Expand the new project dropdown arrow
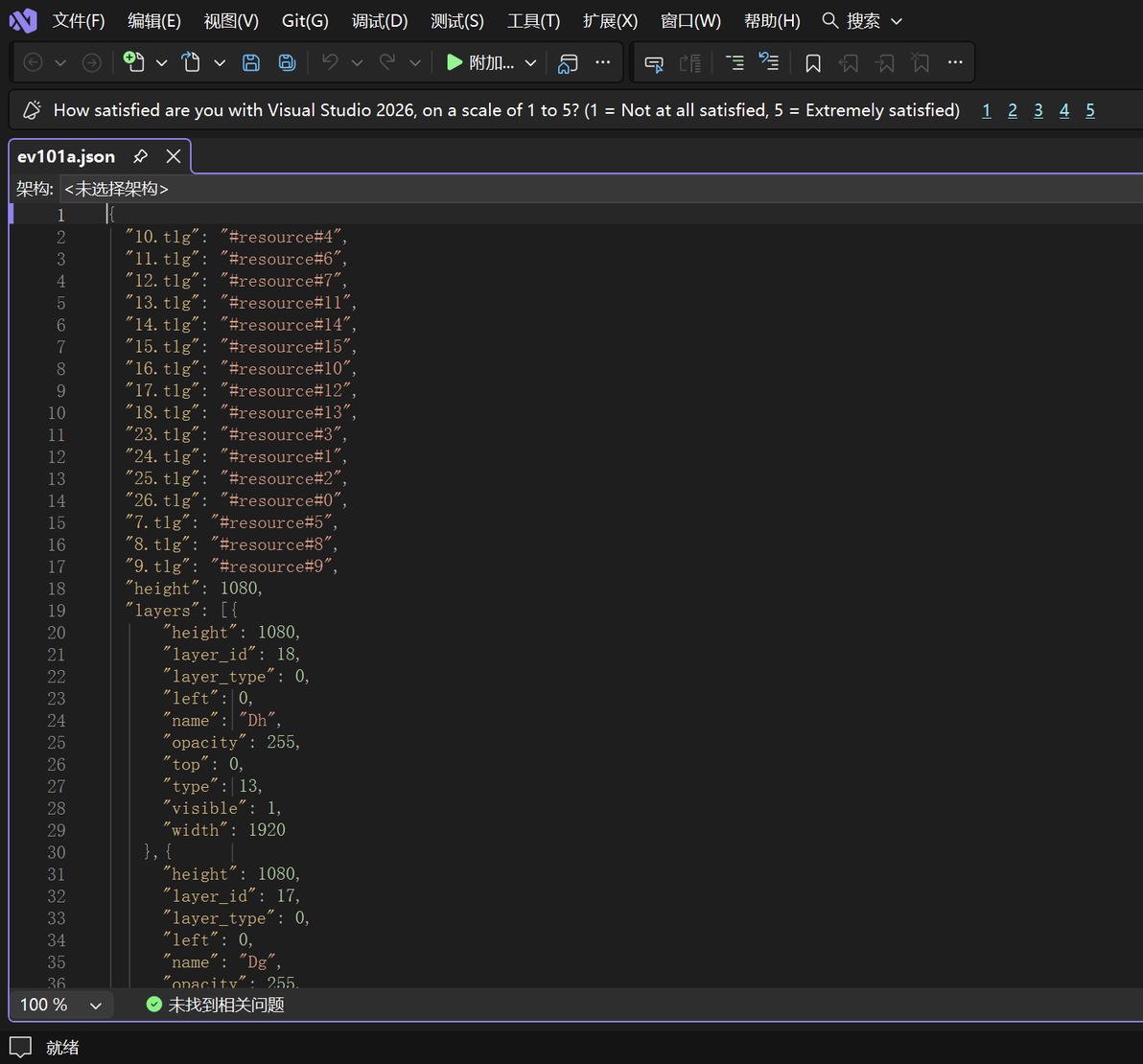1143x1064 pixels. (162, 63)
